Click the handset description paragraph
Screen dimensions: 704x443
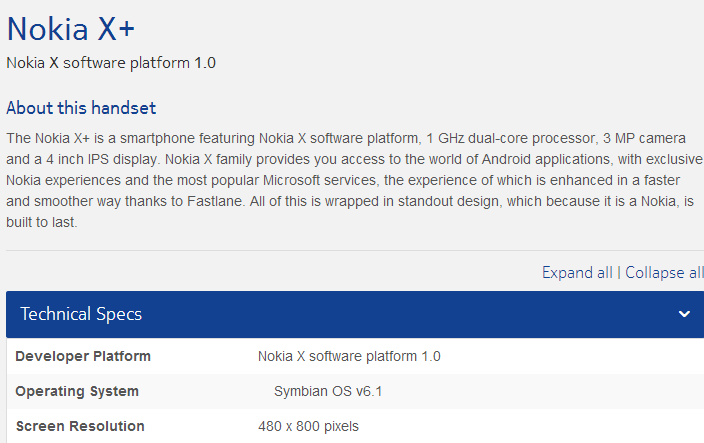(354, 180)
